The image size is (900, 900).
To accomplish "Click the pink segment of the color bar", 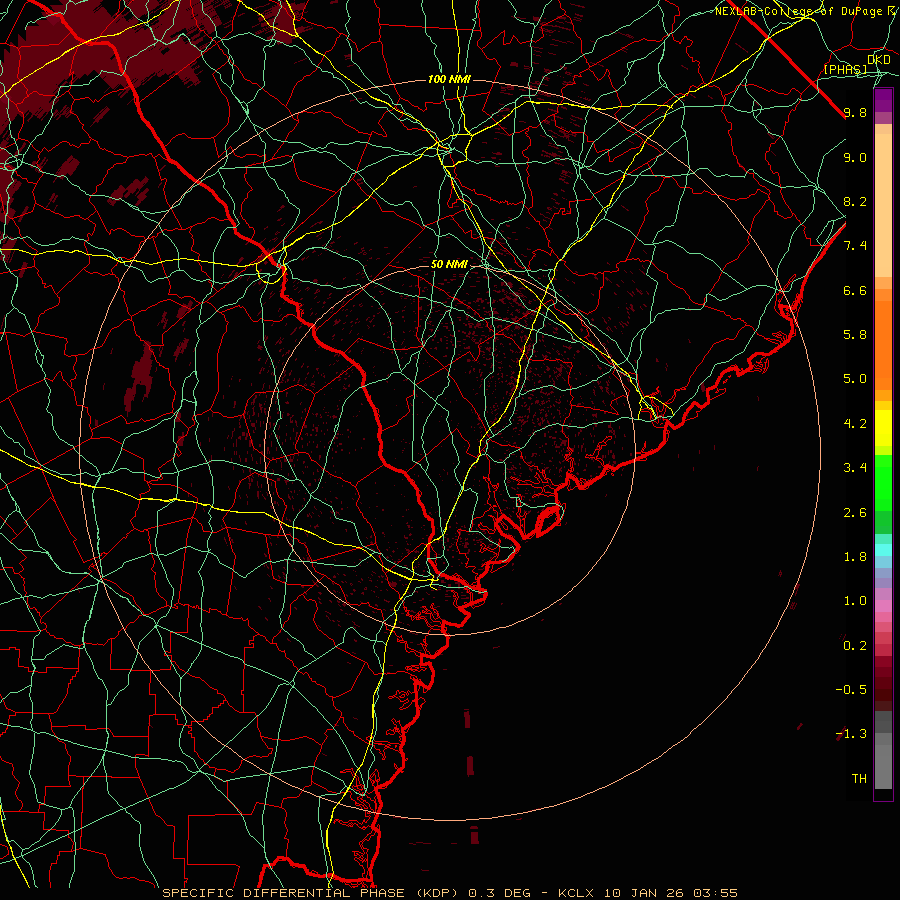I will point(883,606).
